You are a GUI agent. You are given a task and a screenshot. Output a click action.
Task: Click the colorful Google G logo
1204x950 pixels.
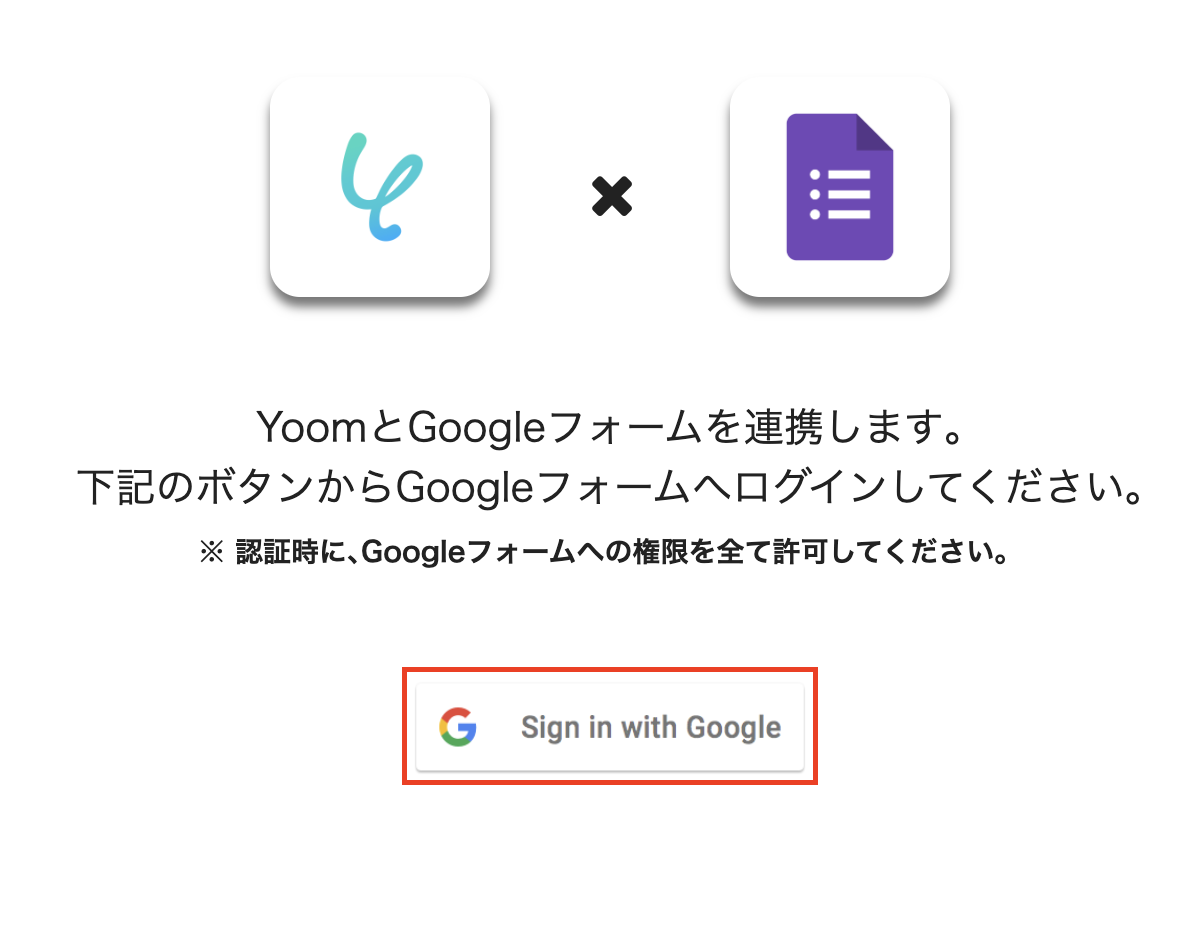pos(458,727)
